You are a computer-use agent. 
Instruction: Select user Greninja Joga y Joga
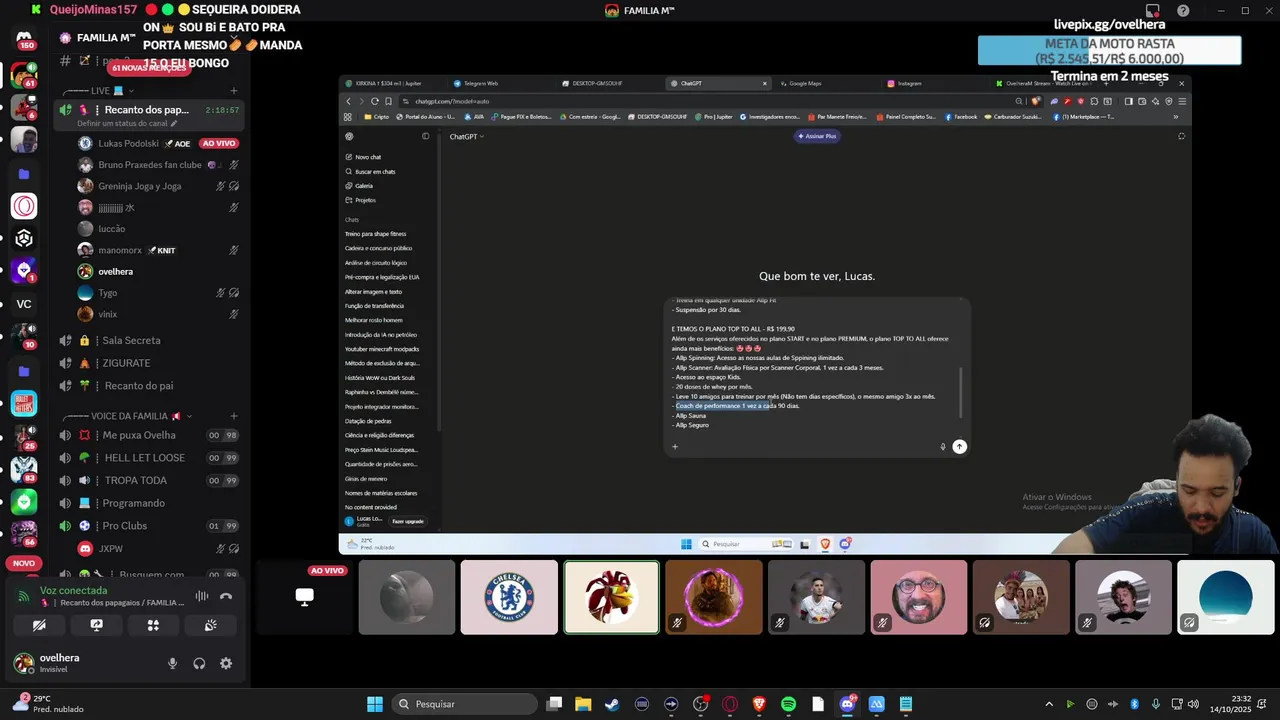coord(160,186)
